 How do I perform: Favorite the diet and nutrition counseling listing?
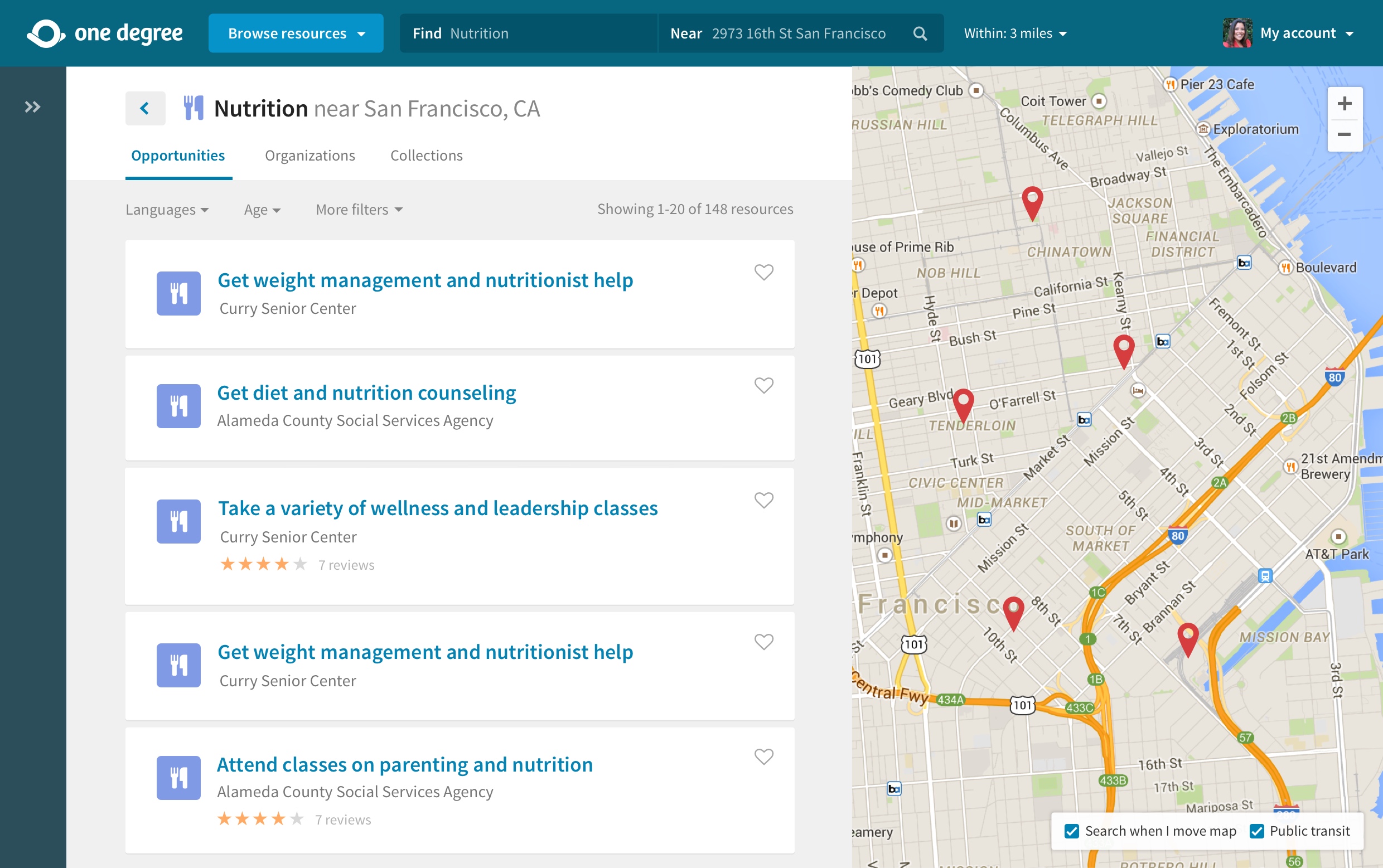(x=763, y=385)
